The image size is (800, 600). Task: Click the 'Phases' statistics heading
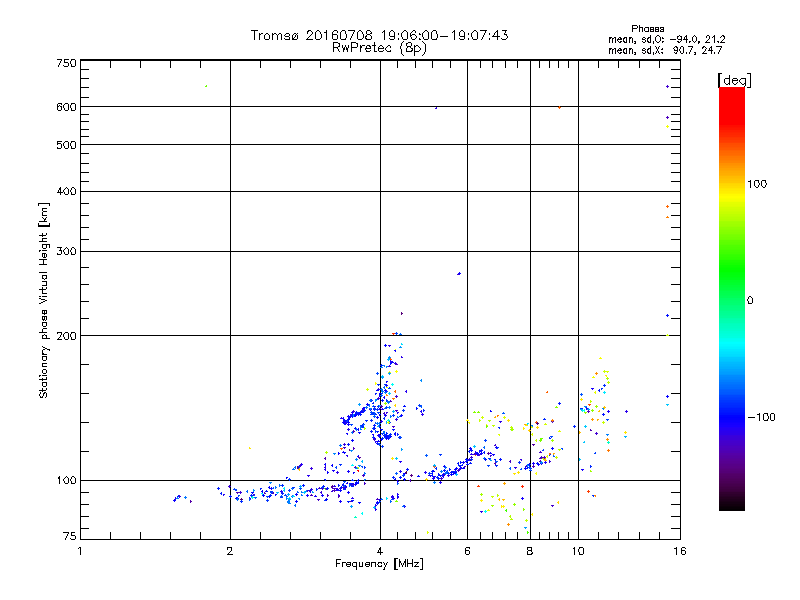coord(647,29)
